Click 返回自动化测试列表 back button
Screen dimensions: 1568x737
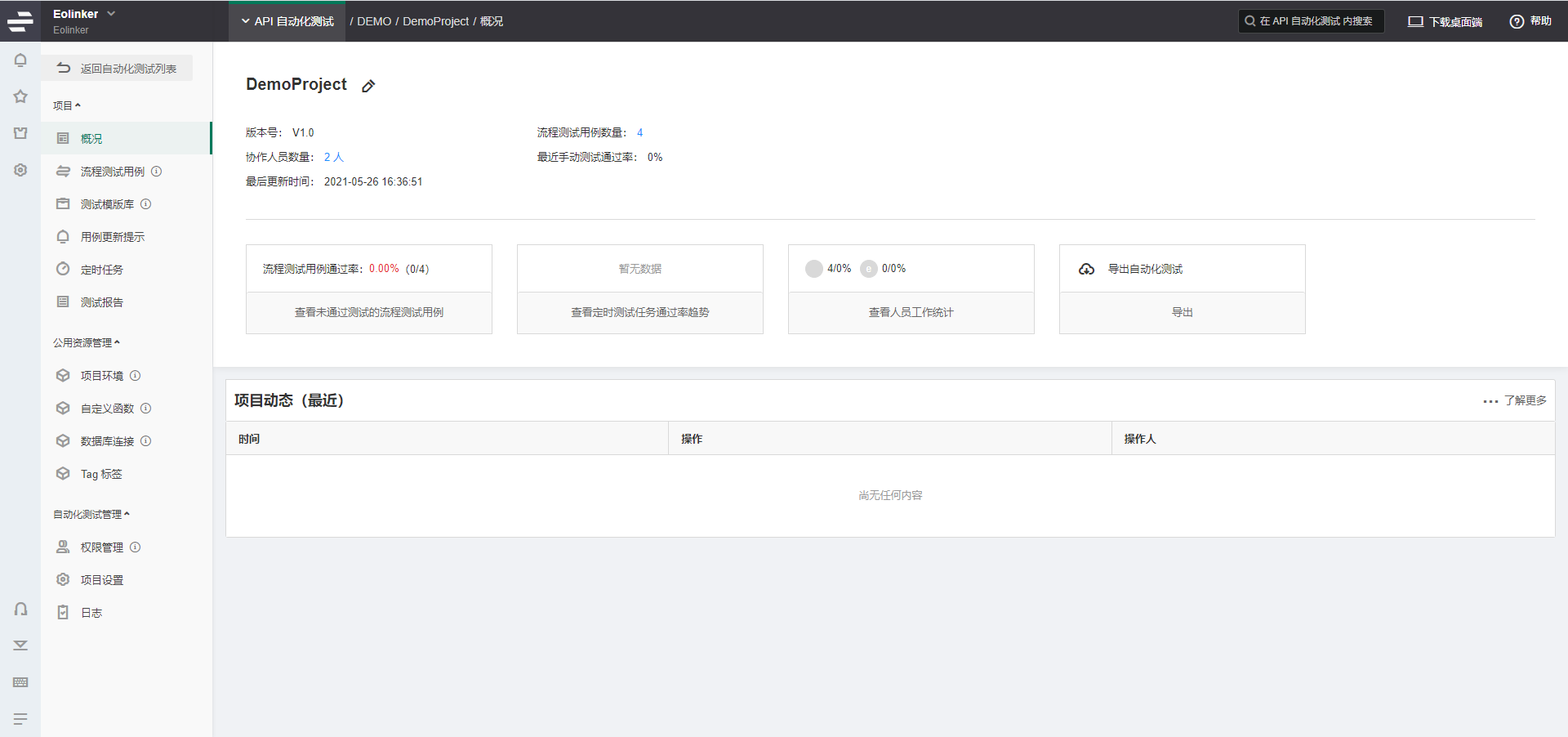pos(118,69)
